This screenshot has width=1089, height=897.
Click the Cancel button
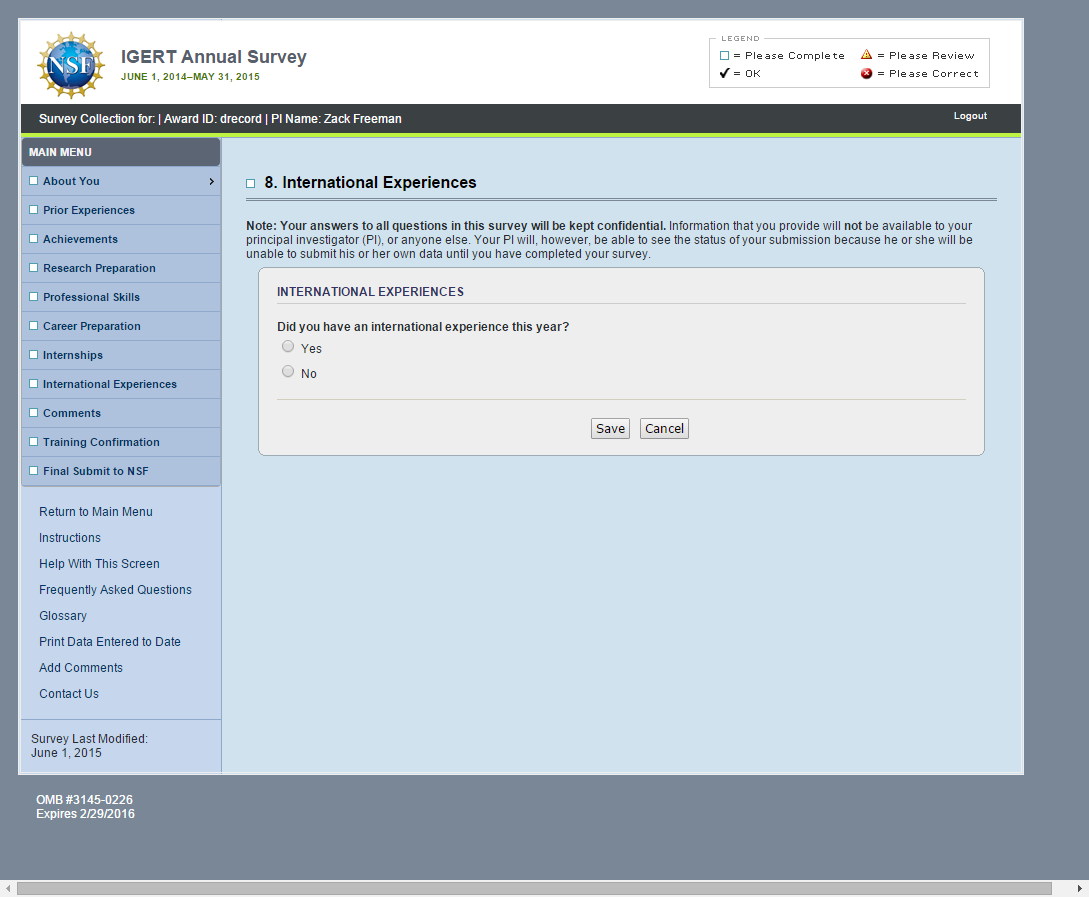[664, 429]
